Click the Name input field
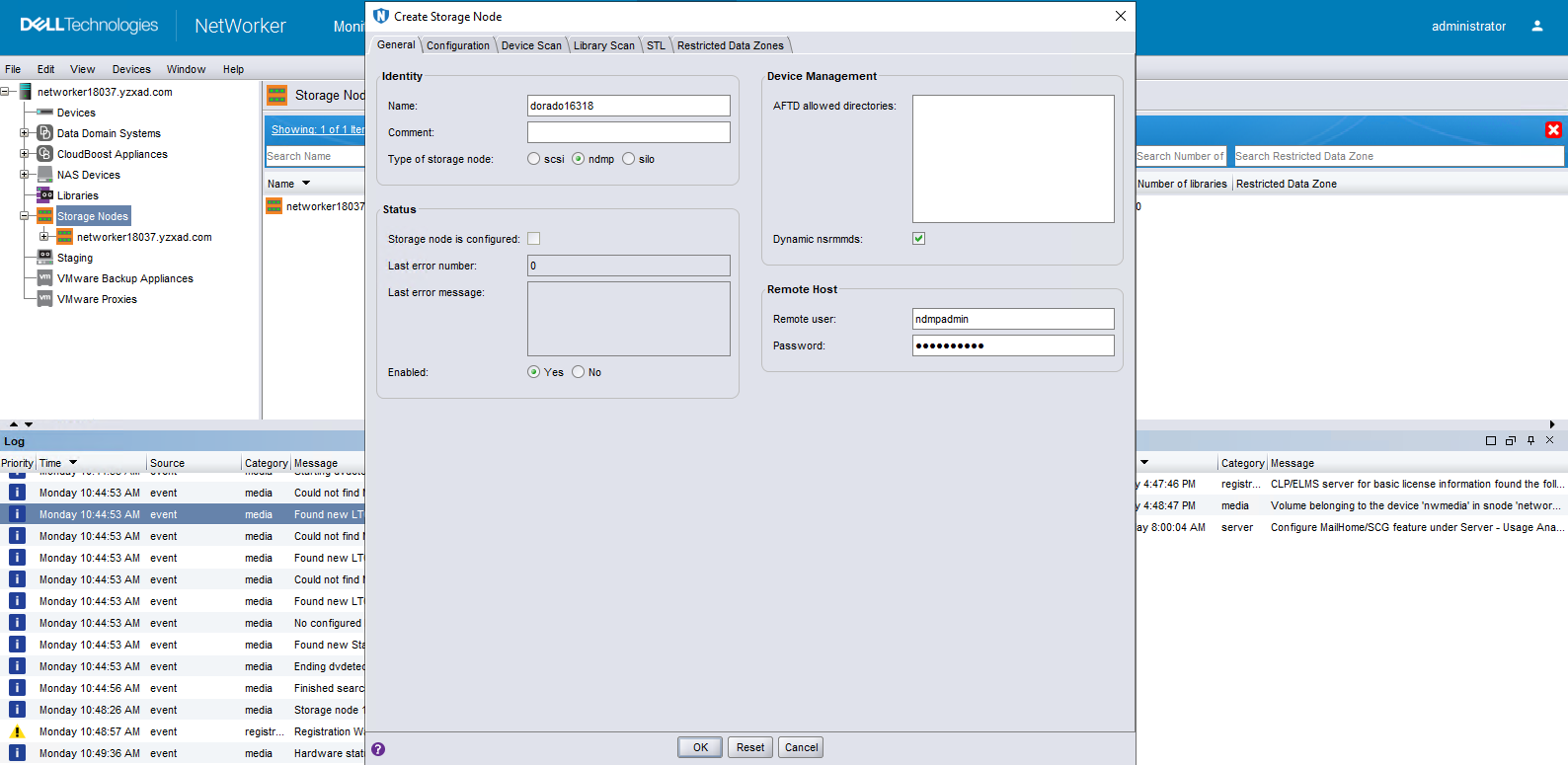This screenshot has width=1568, height=765. [629, 106]
